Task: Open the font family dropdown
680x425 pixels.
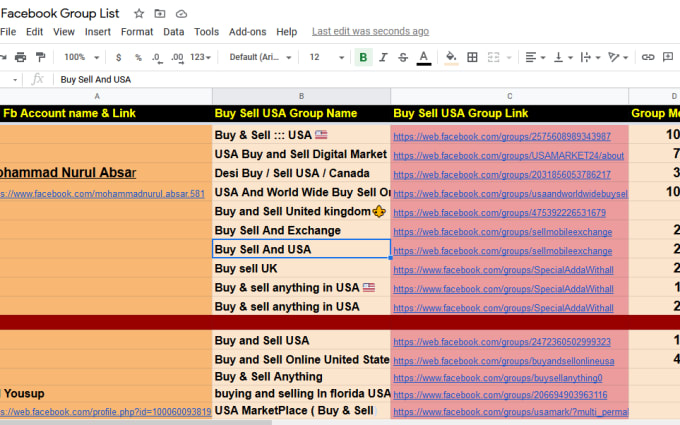Action: click(260, 57)
